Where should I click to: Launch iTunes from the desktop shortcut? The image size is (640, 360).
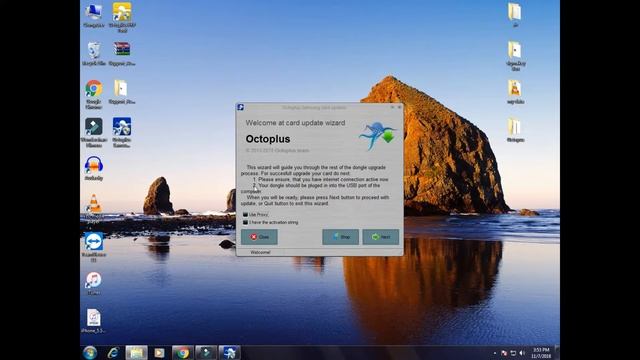[93, 283]
